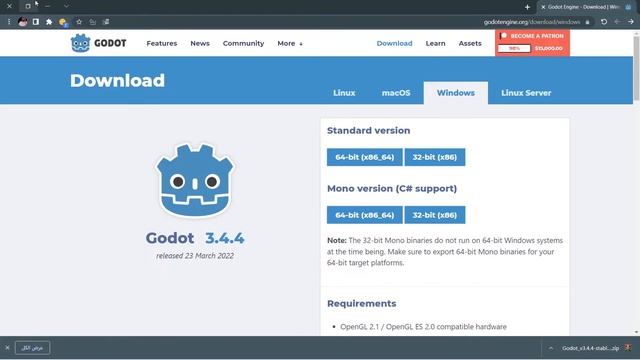Click the Become a Patron banner
The image size is (640, 360).
pos(532,42)
